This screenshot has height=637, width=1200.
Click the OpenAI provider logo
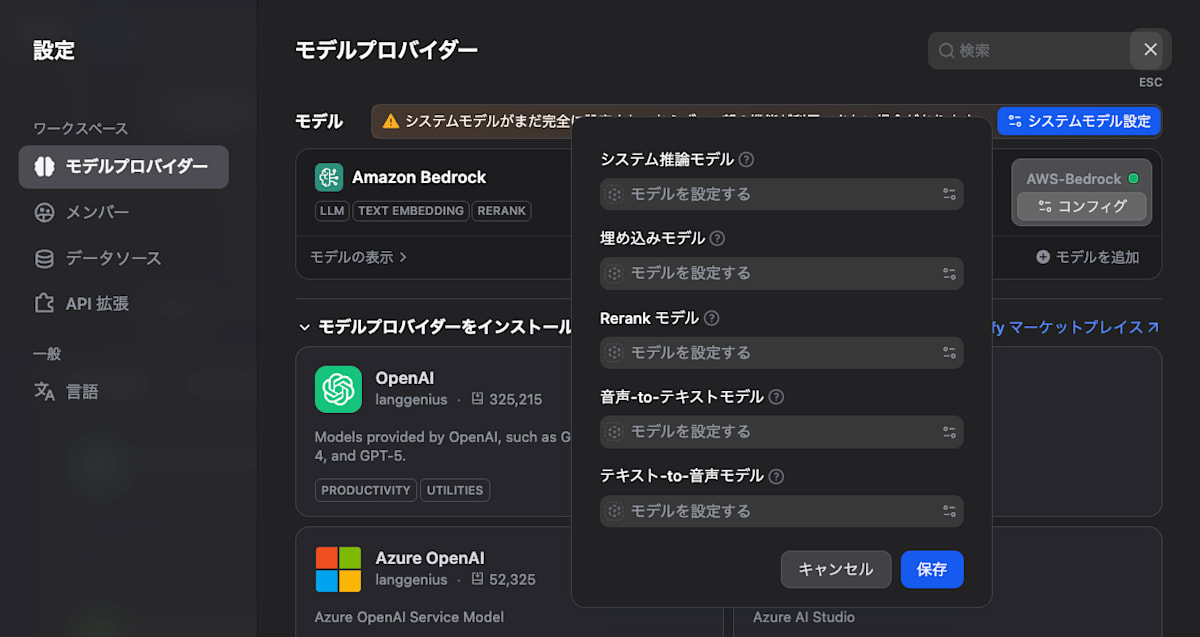click(338, 389)
